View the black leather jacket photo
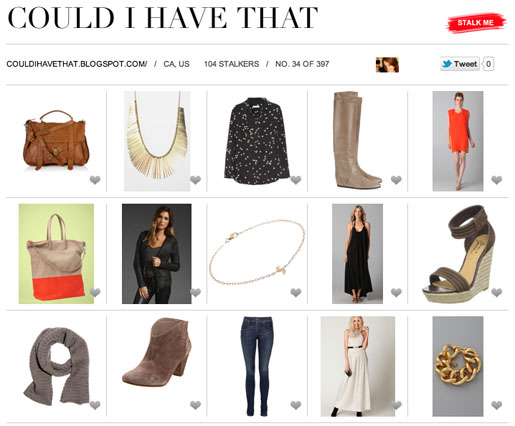Image resolution: width=515 pixels, height=426 pixels. click(x=157, y=254)
